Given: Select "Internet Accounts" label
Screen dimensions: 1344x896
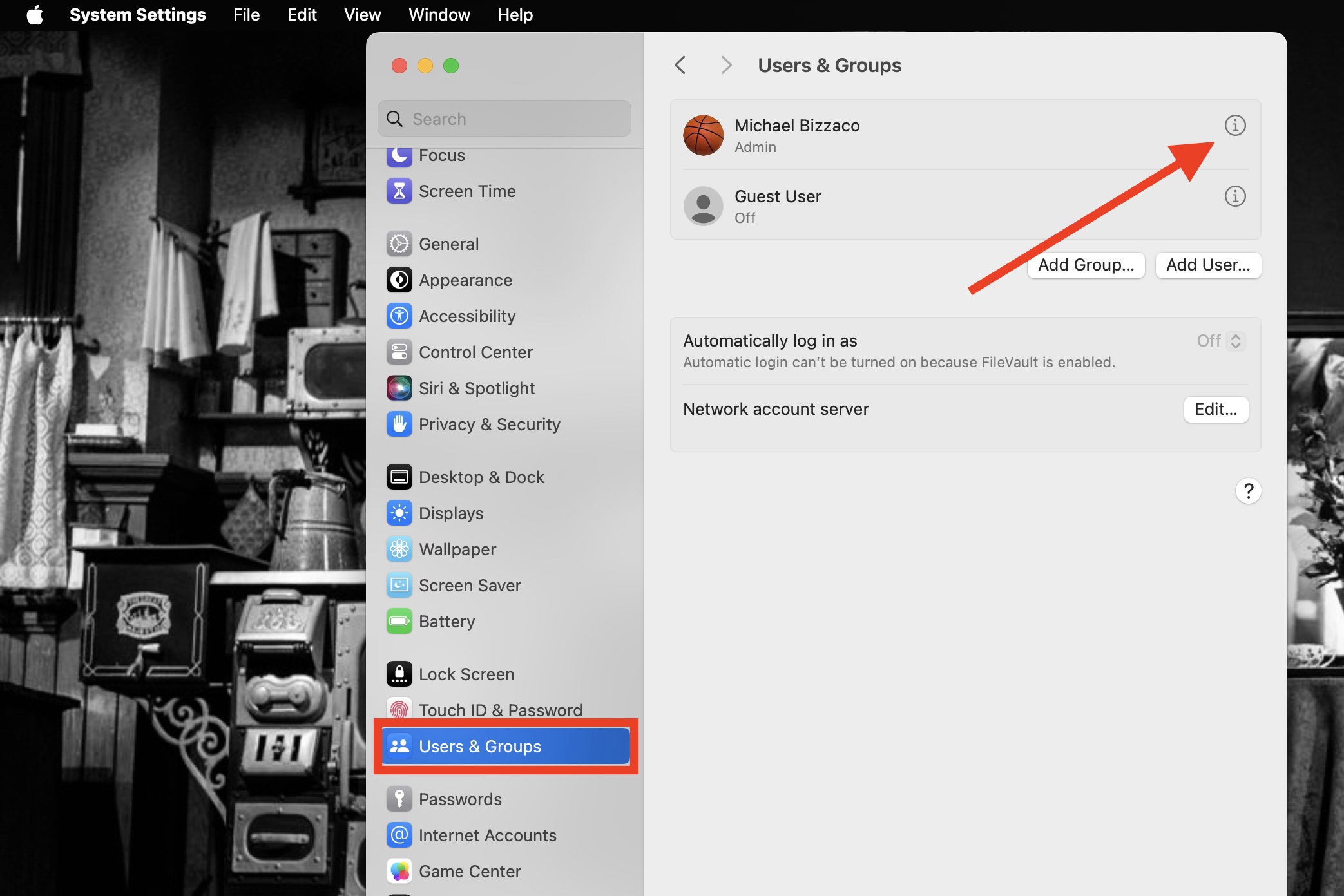Looking at the screenshot, I should coord(488,835).
